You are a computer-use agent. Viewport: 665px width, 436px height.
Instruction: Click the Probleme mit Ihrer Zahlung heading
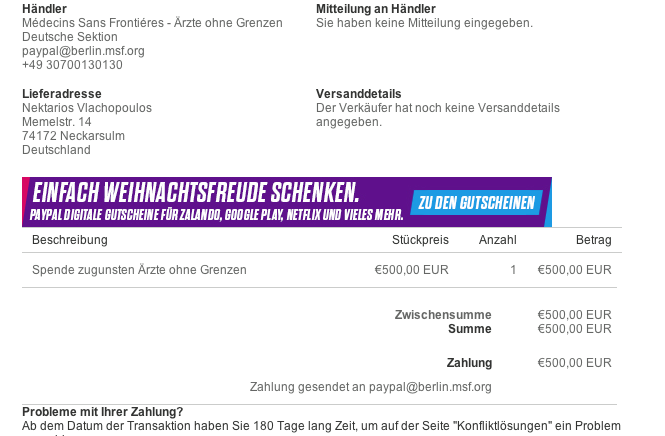pyautogui.click(x=103, y=412)
